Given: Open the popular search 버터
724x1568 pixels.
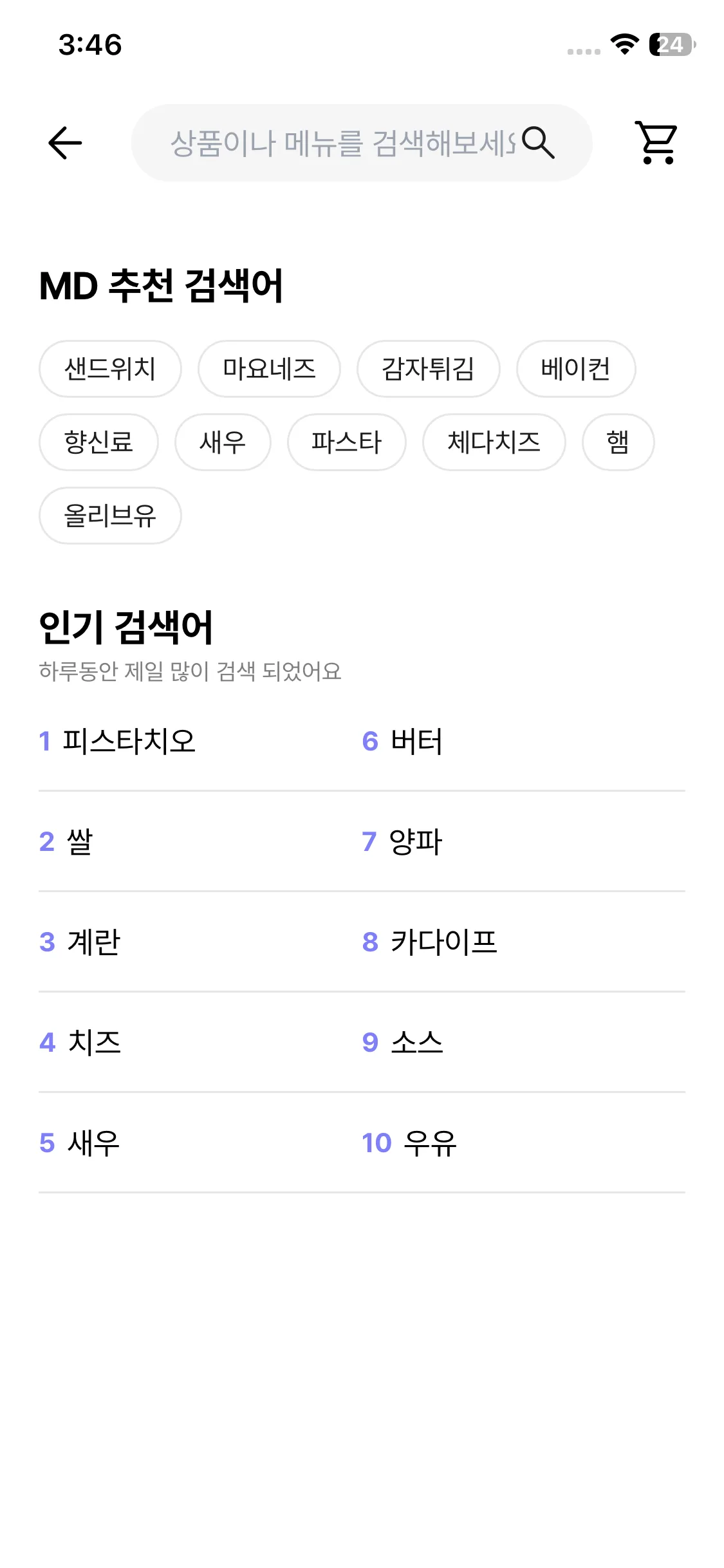Looking at the screenshot, I should coord(416,741).
